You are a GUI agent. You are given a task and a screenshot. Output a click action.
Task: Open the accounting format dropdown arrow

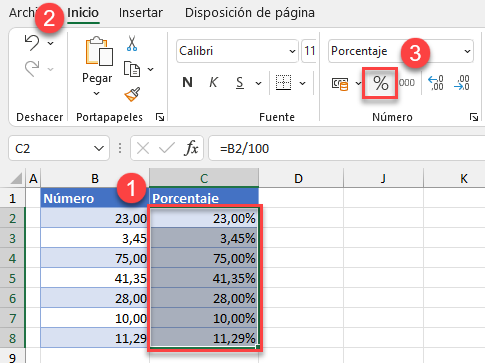click(x=358, y=83)
